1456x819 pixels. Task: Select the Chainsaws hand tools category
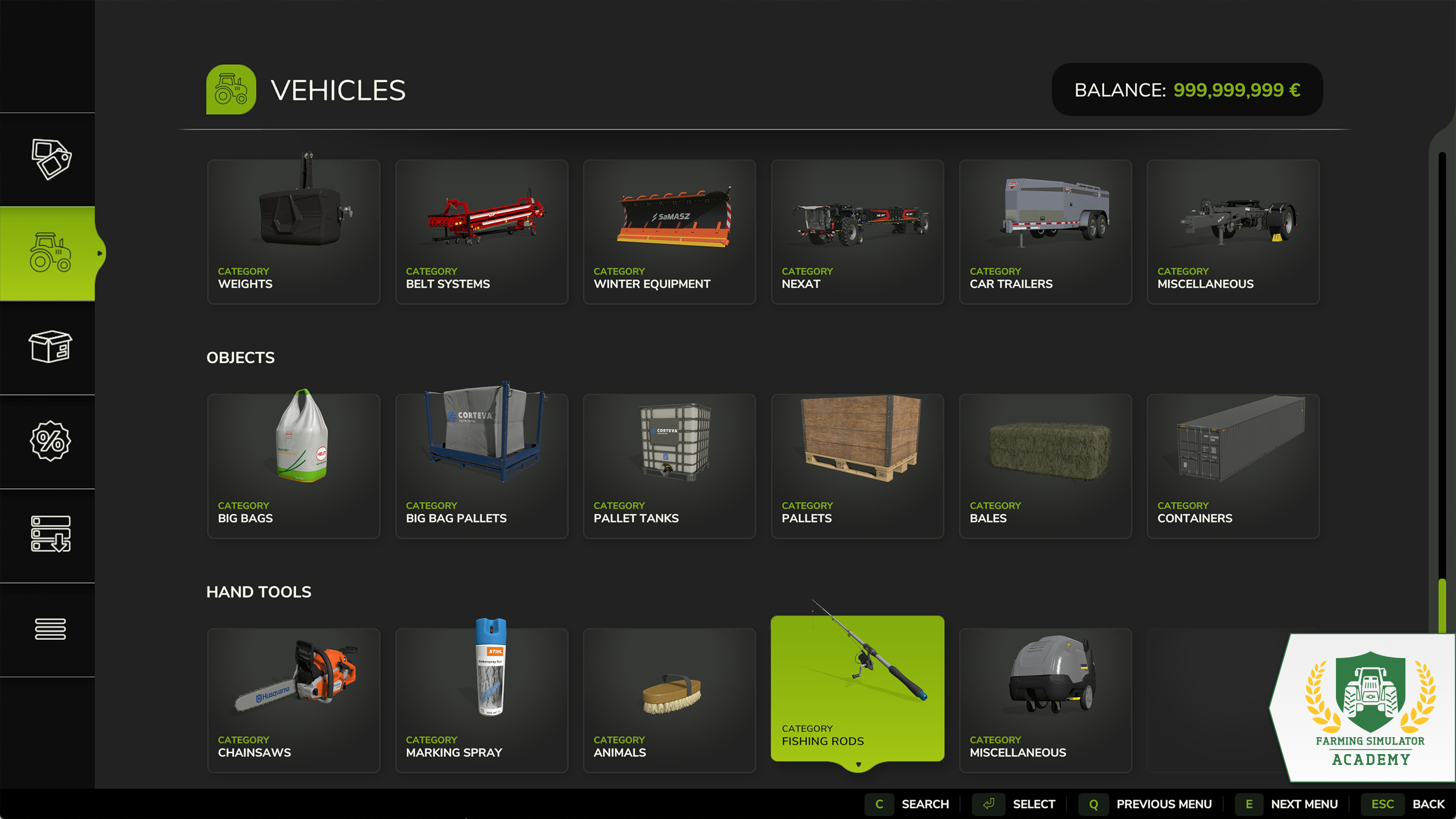point(293,701)
